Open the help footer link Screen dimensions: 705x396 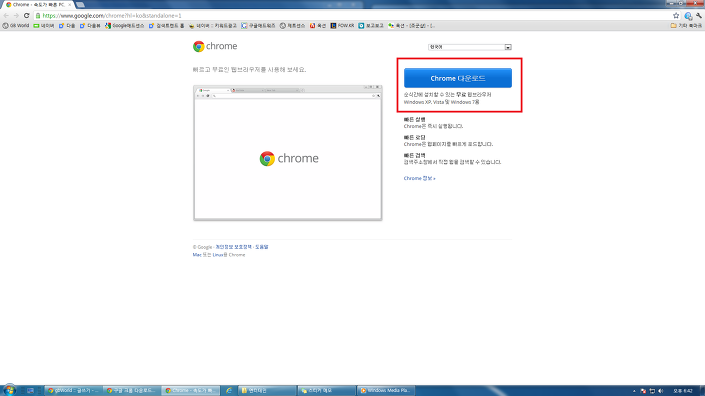coord(262,247)
